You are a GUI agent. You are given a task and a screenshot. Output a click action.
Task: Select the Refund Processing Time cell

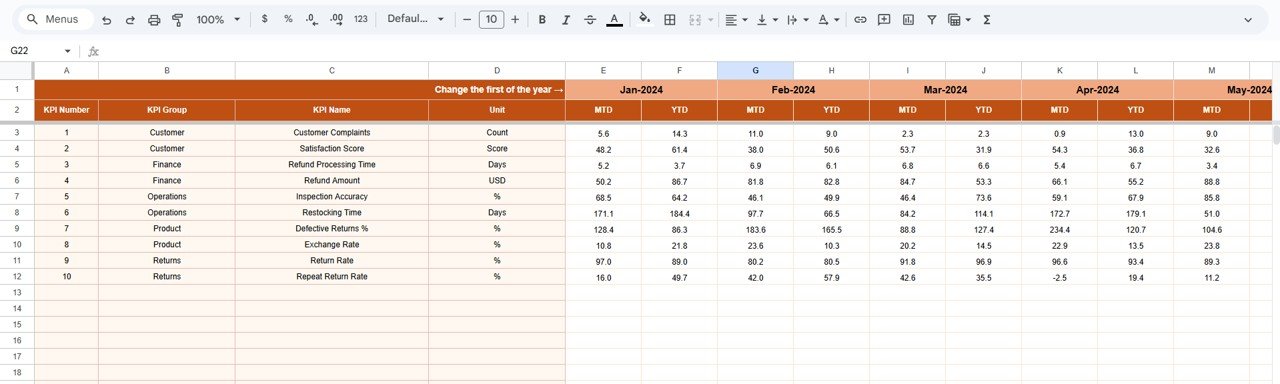[332, 164]
